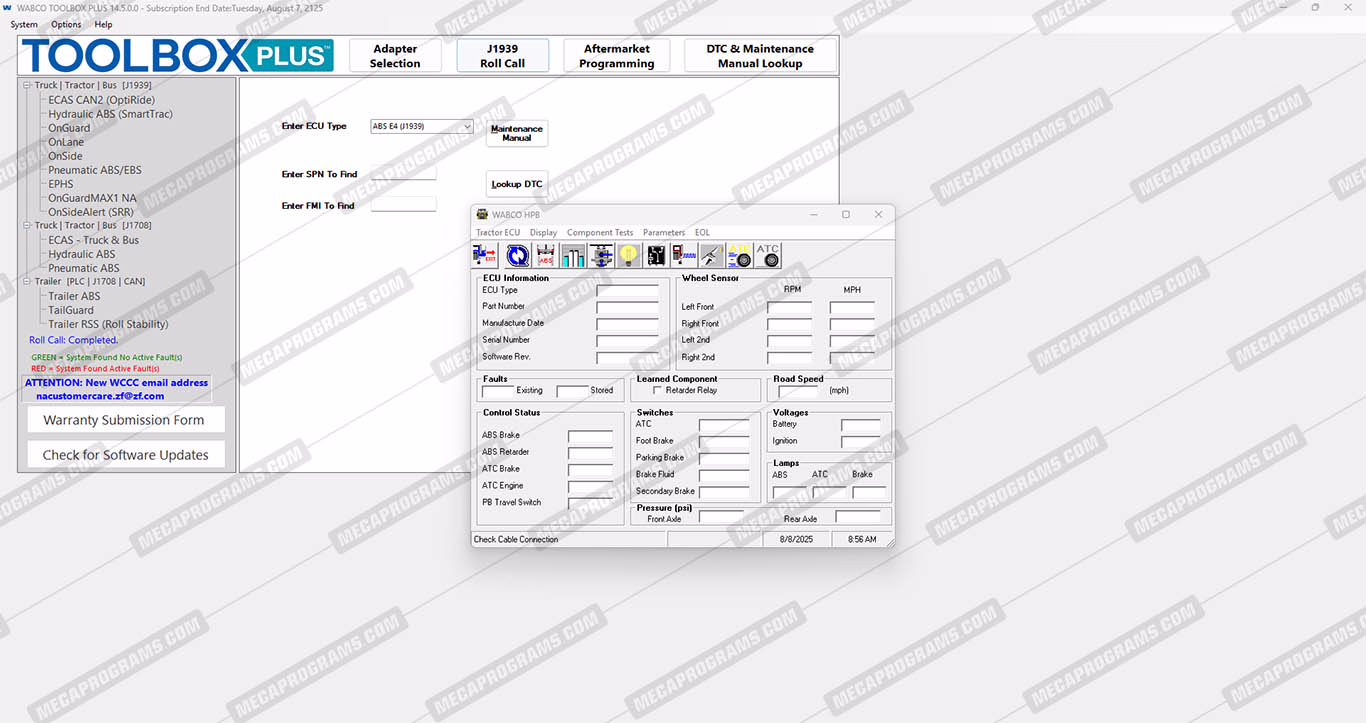
Task: Click the Lookup DTC button
Action: 517,184
